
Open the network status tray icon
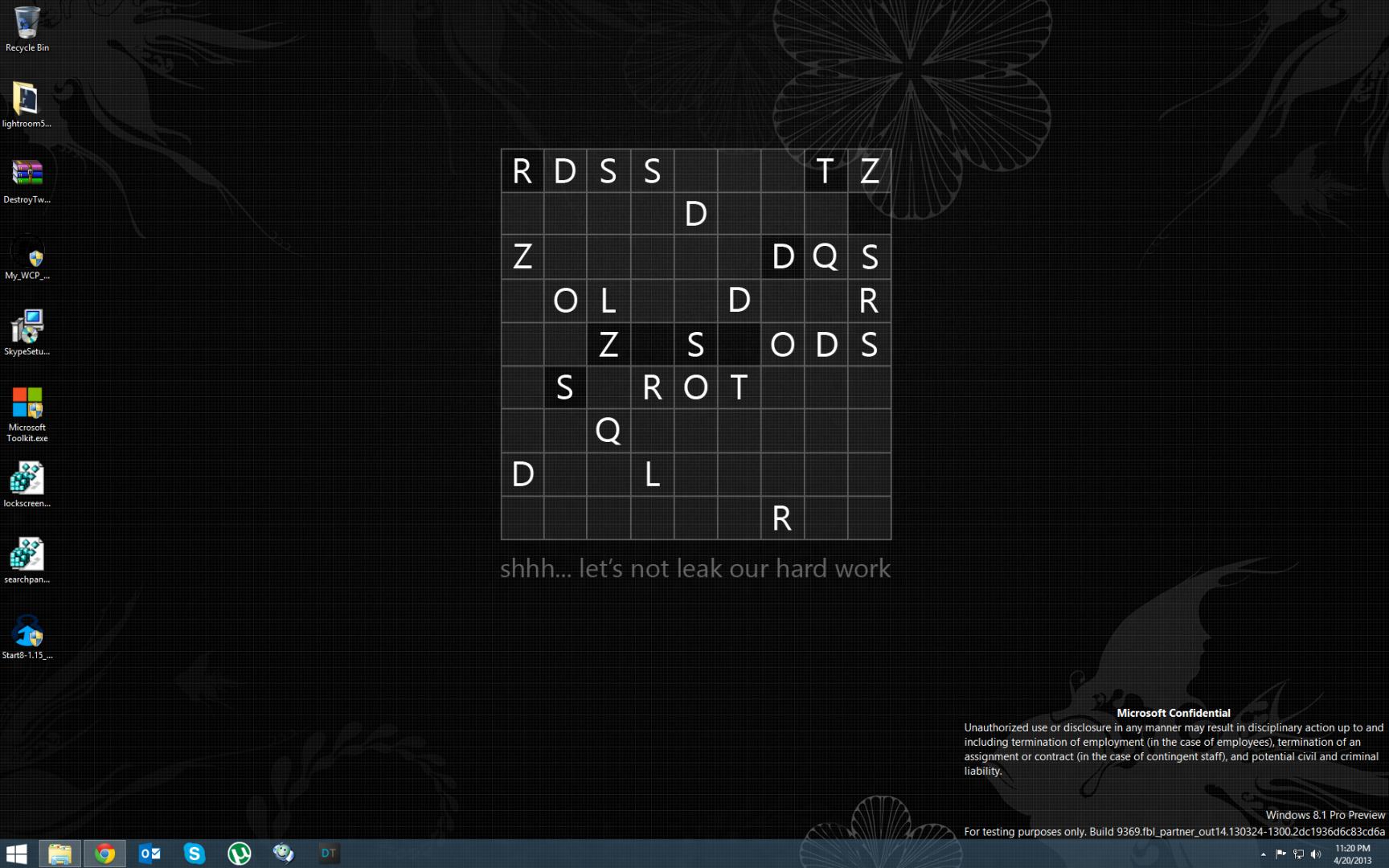[x=1298, y=854]
